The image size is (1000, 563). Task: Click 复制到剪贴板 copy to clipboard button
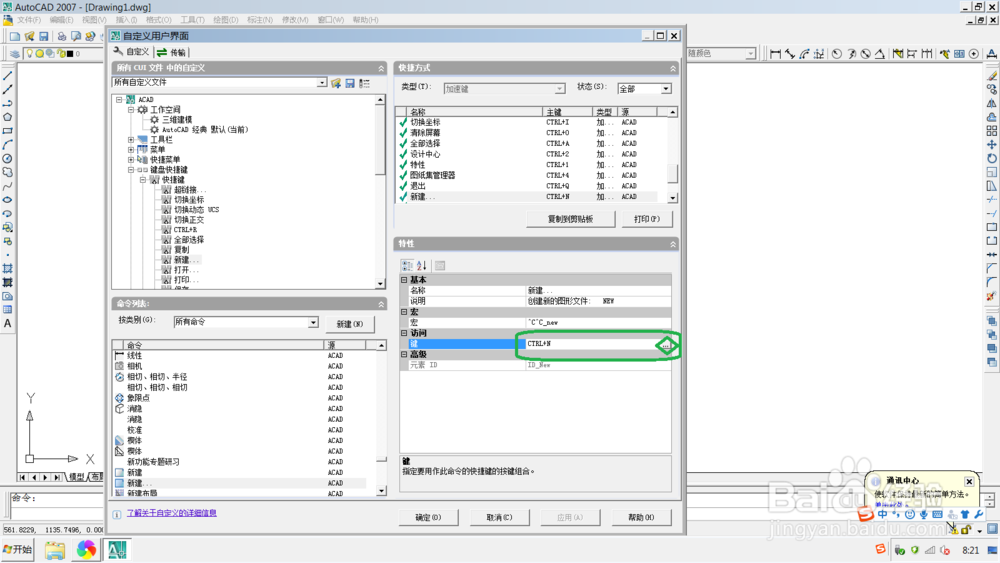(571, 219)
